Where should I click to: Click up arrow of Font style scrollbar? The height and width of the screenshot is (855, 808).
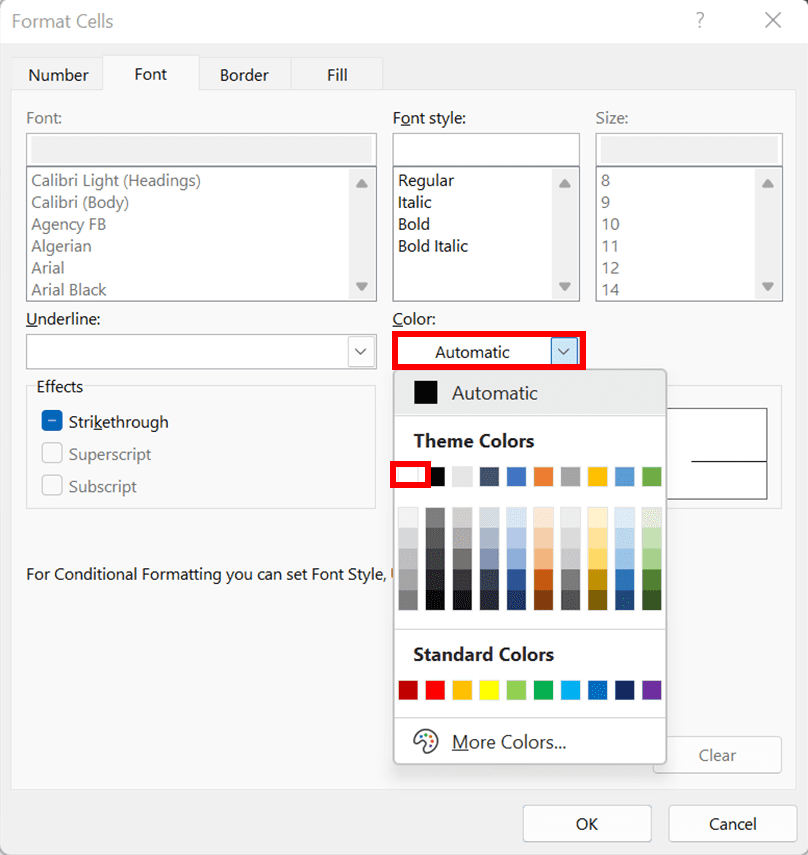click(x=565, y=183)
